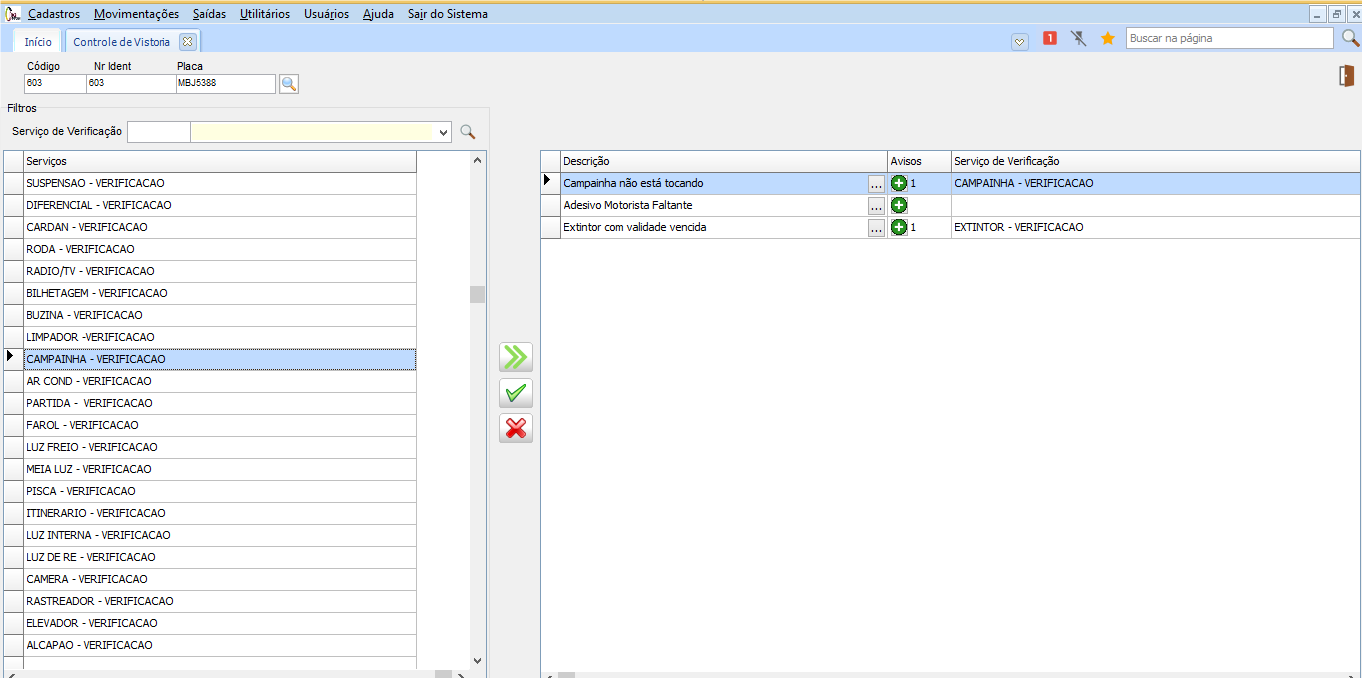Select FAROL - VERIFICACAO row
The image size is (1362, 678).
(x=219, y=425)
